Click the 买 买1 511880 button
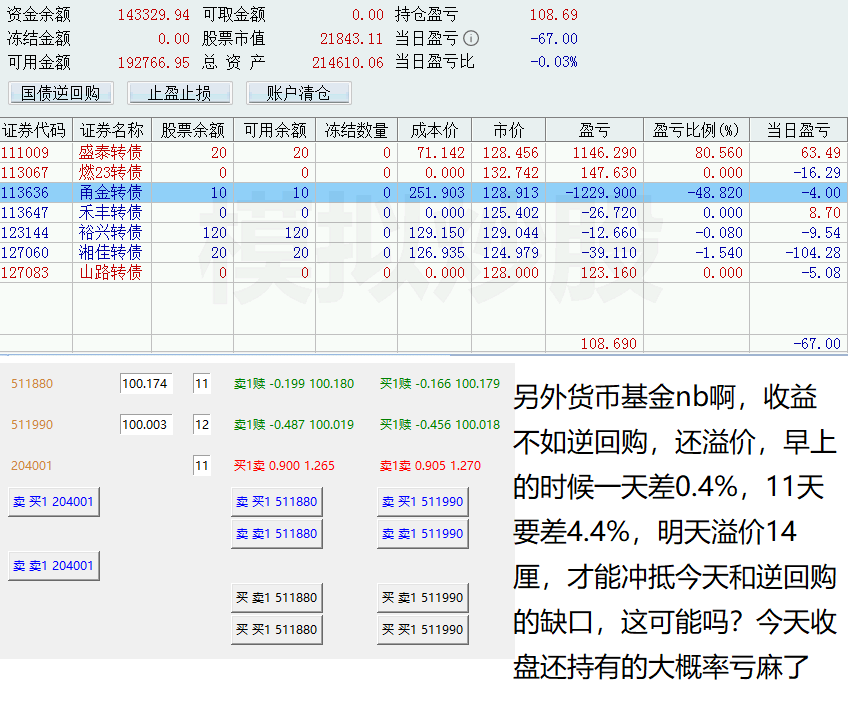The width and height of the screenshot is (848, 711). (x=276, y=630)
